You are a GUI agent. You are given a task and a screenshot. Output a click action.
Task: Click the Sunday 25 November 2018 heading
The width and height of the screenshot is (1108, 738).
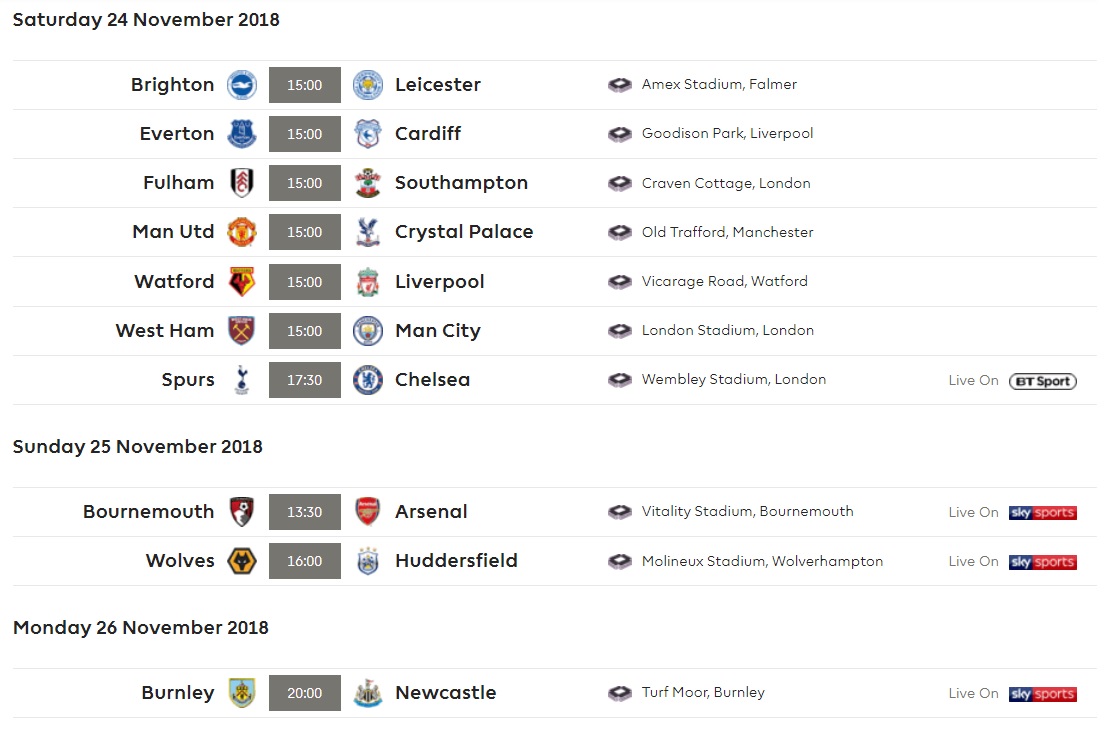138,447
